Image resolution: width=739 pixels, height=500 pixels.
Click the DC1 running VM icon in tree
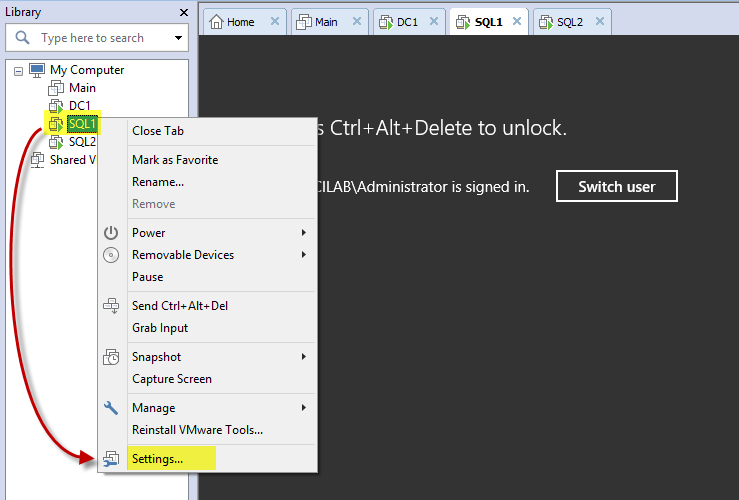click(56, 106)
